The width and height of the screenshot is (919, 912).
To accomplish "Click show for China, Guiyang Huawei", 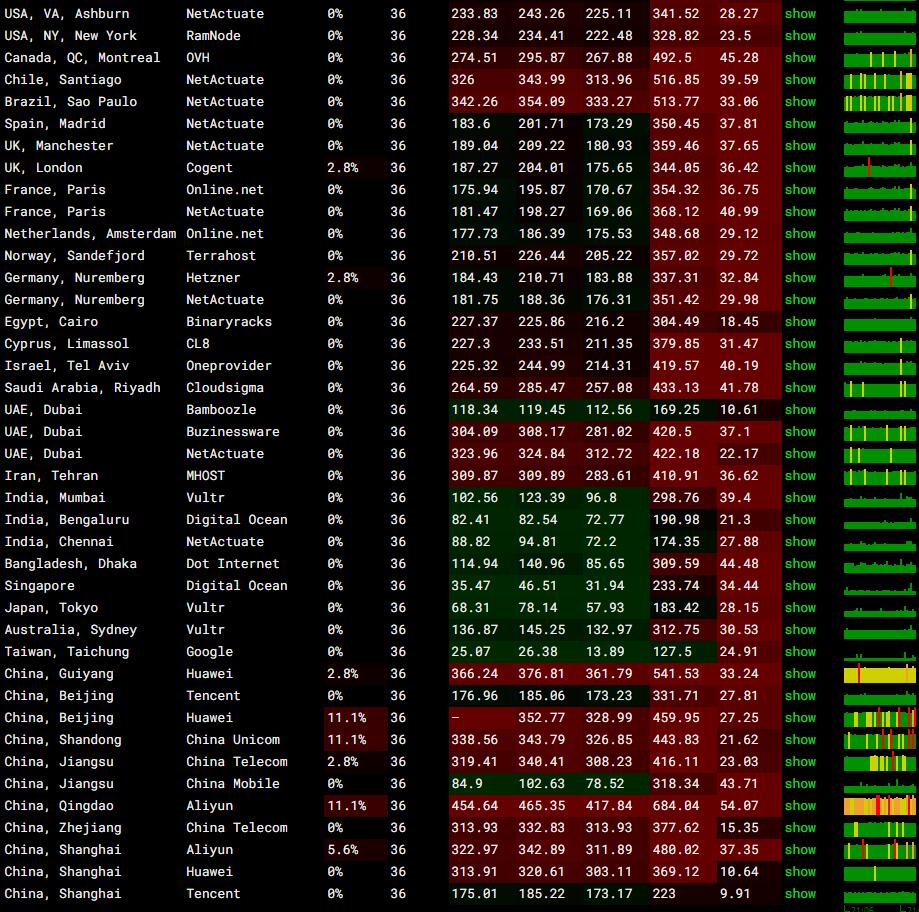I will [800, 673].
